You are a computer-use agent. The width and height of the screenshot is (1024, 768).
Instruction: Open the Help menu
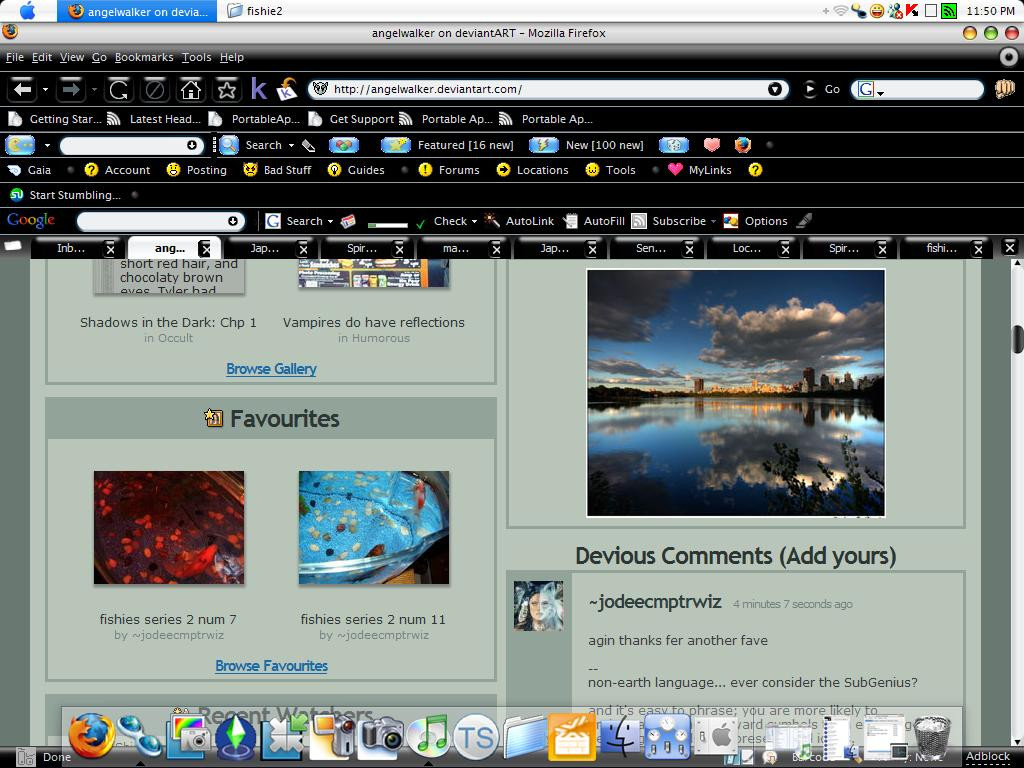tap(231, 57)
